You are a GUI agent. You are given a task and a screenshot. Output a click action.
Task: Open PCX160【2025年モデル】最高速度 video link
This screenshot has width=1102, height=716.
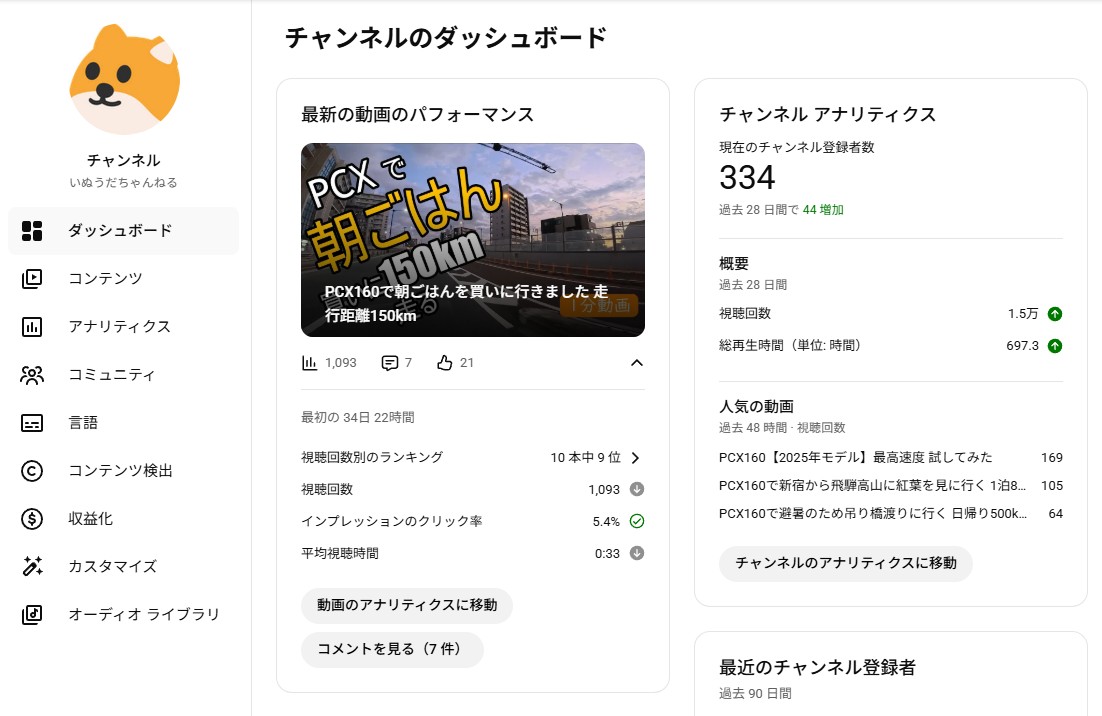855,458
